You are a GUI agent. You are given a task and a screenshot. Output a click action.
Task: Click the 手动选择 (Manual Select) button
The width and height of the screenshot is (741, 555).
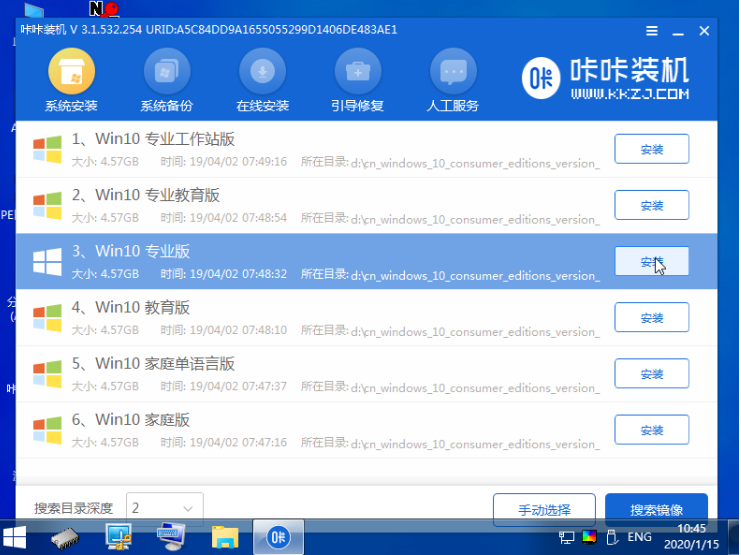(x=545, y=509)
